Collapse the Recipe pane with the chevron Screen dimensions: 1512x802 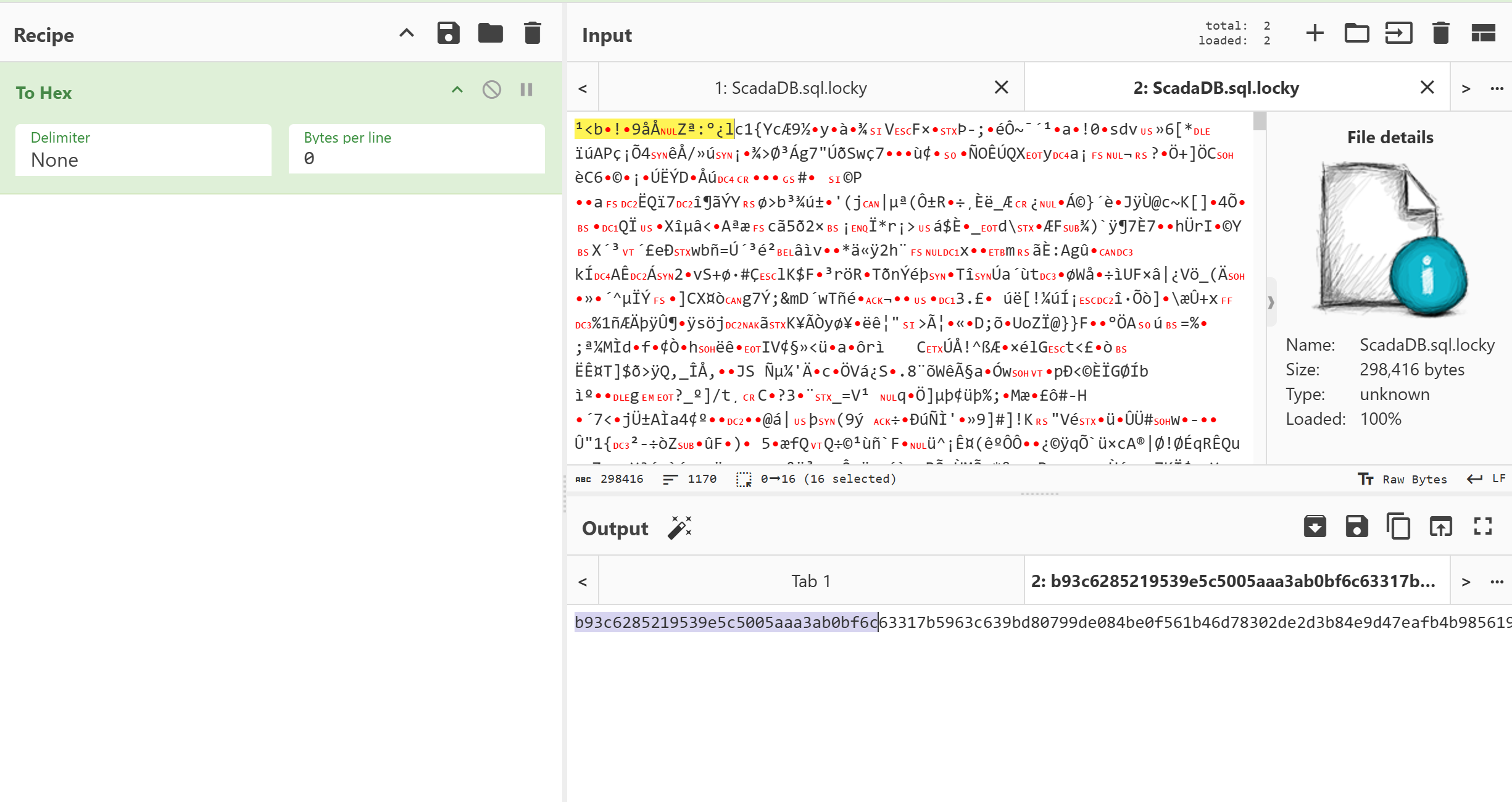click(x=406, y=33)
